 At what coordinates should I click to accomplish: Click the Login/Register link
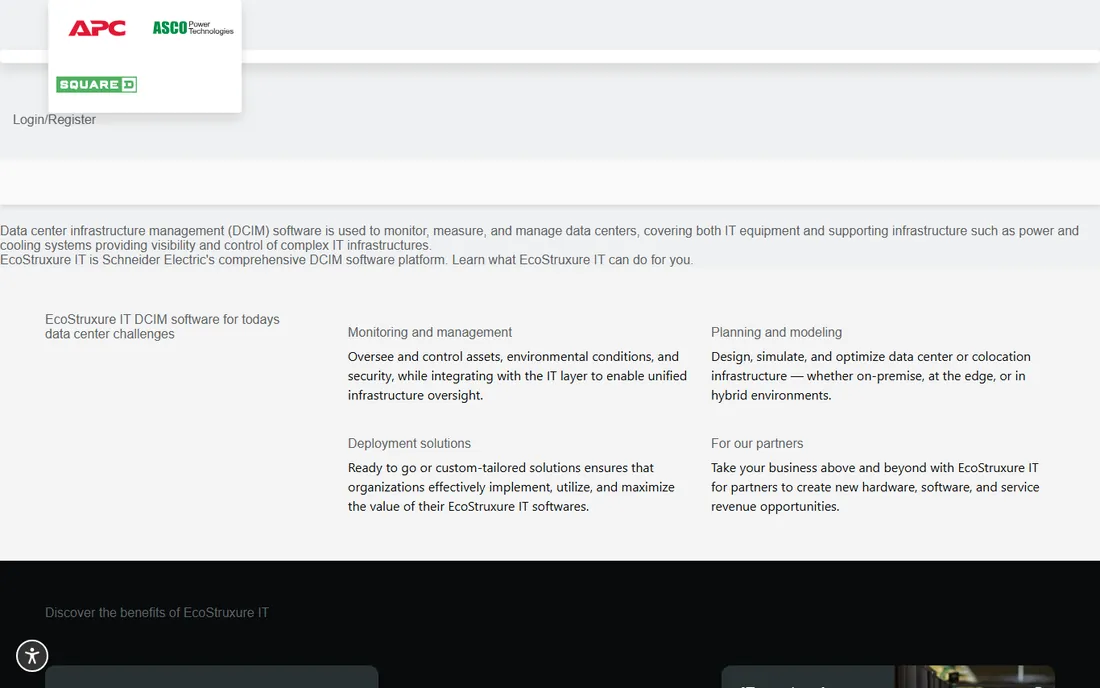[54, 119]
